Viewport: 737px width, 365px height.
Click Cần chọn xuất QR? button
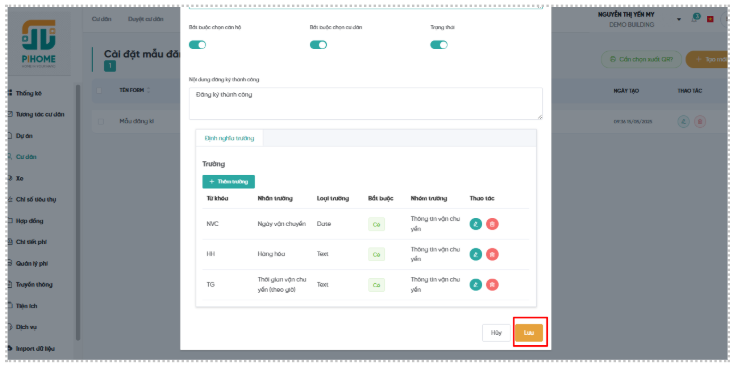click(x=641, y=59)
